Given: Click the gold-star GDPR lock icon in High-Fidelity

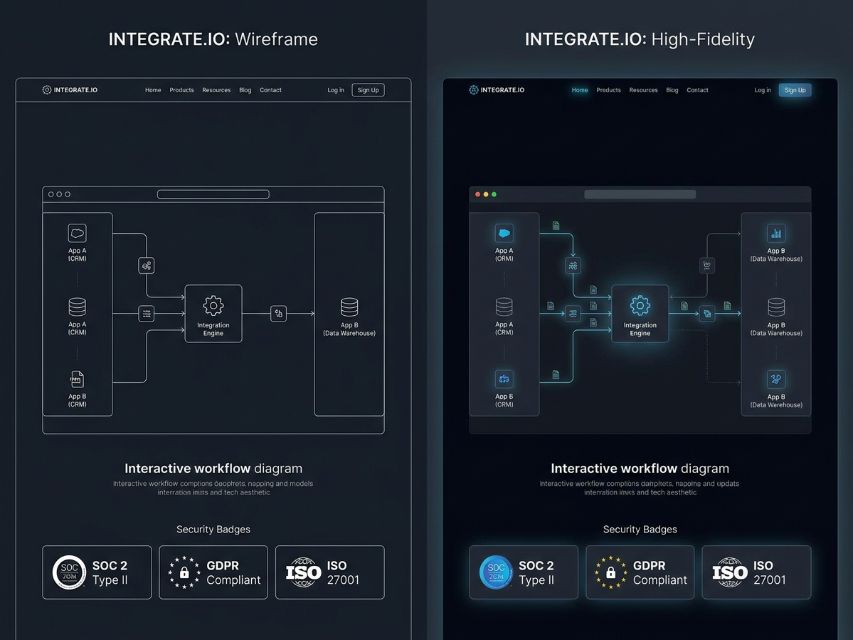Looking at the screenshot, I should 611,573.
